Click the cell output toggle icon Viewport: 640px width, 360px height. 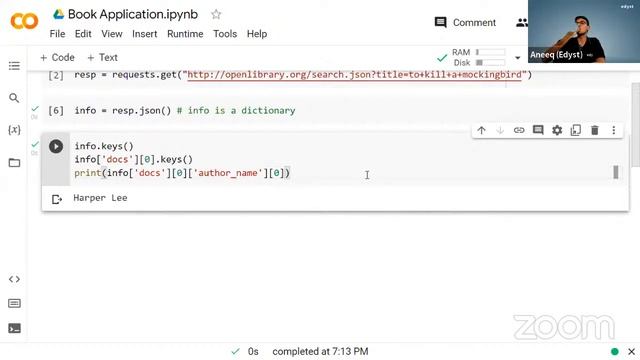[x=57, y=199]
